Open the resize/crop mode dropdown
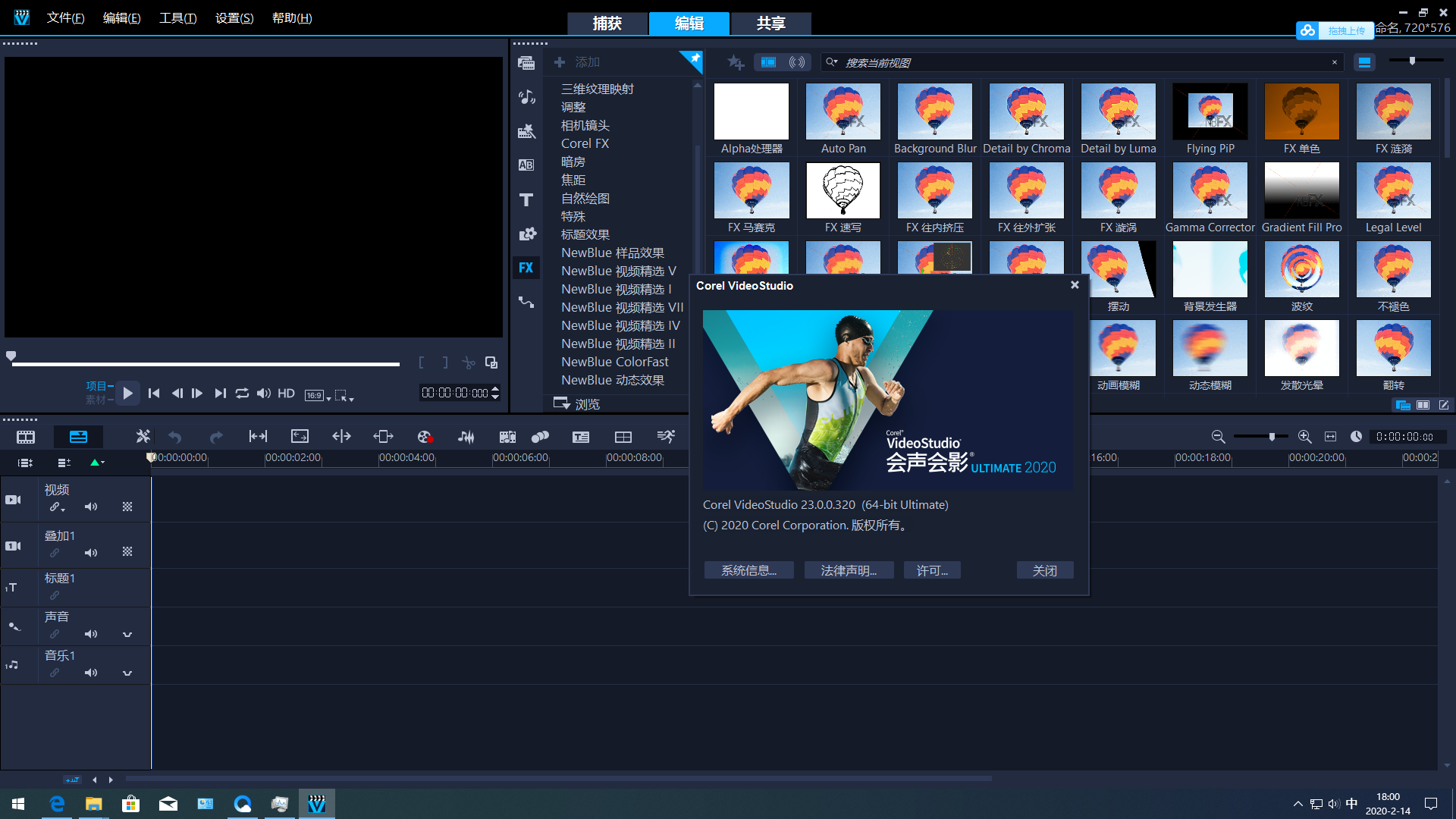1456x819 pixels. pyautogui.click(x=344, y=396)
